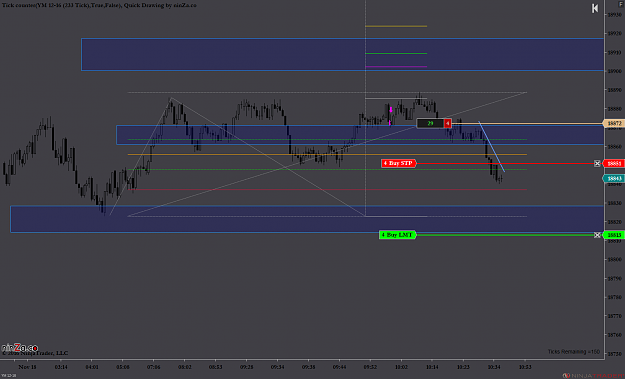Click the 09:52 time axis label

[x=370, y=367]
